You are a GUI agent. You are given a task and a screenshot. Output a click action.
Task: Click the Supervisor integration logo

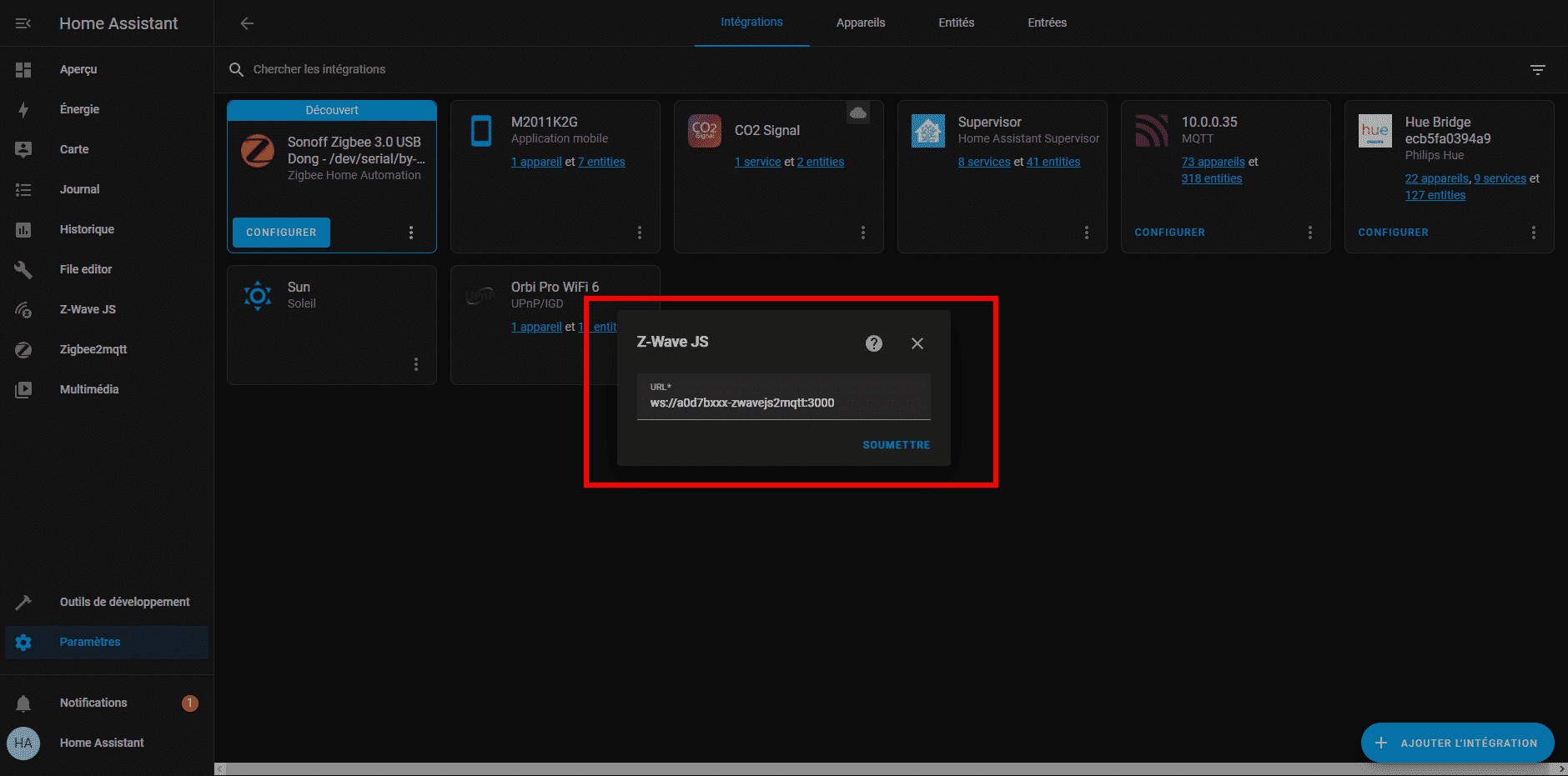click(928, 131)
